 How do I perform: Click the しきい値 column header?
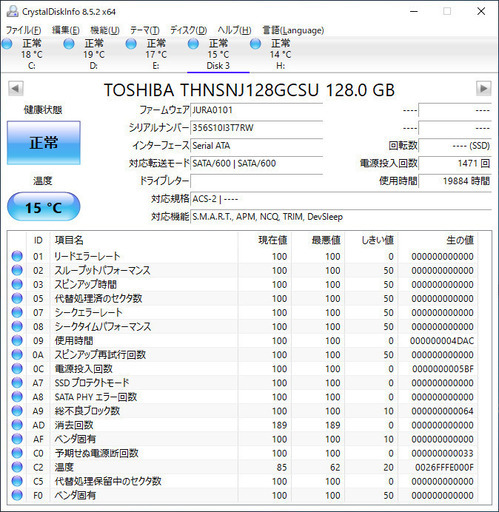coord(372,240)
